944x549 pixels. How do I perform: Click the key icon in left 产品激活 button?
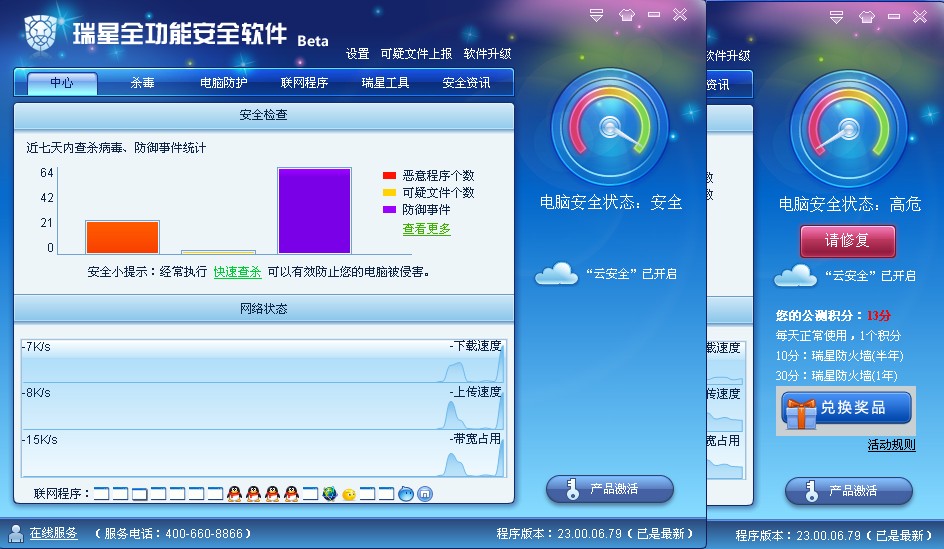coord(572,489)
